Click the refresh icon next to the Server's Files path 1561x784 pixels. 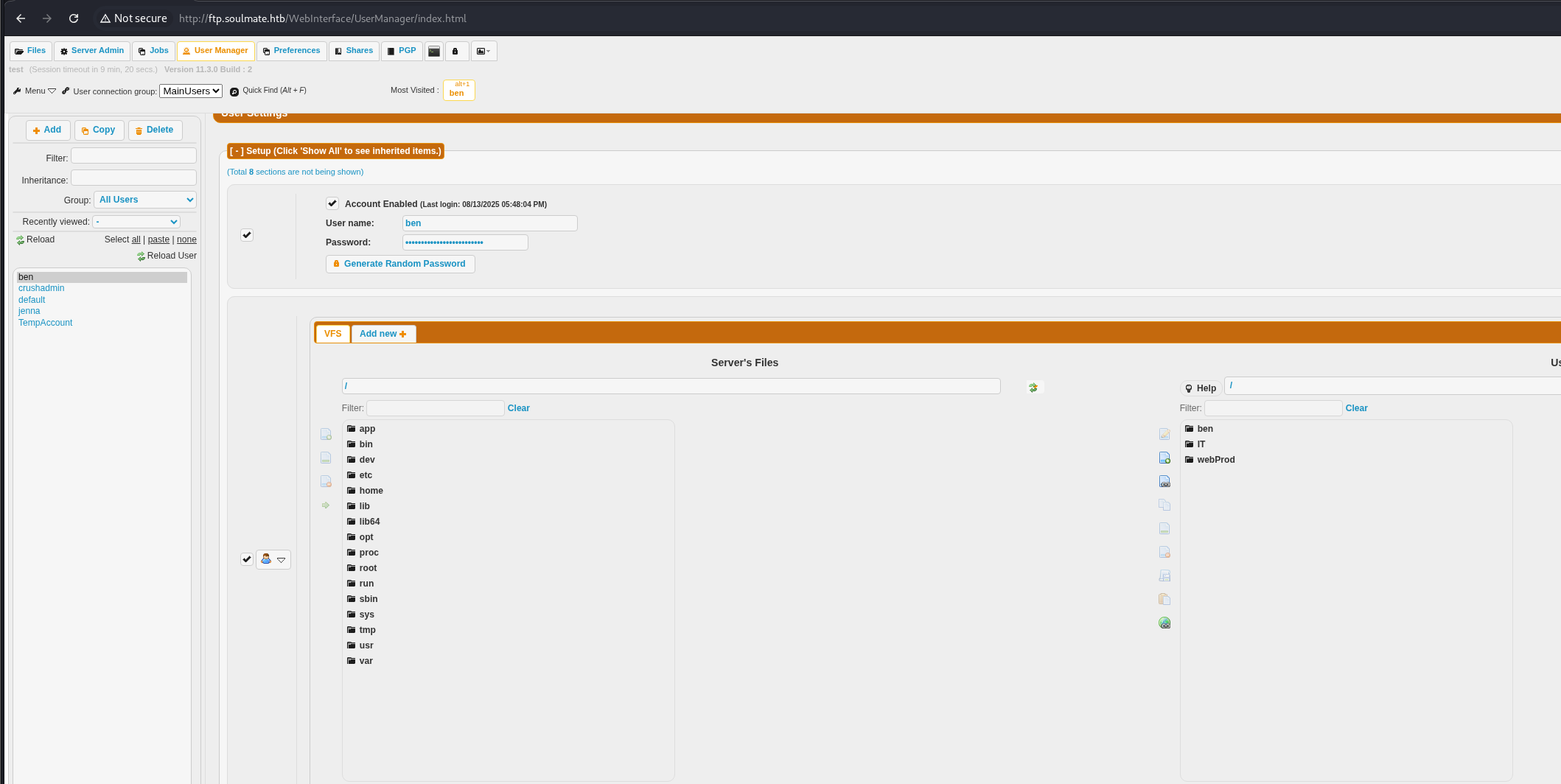(x=1033, y=386)
